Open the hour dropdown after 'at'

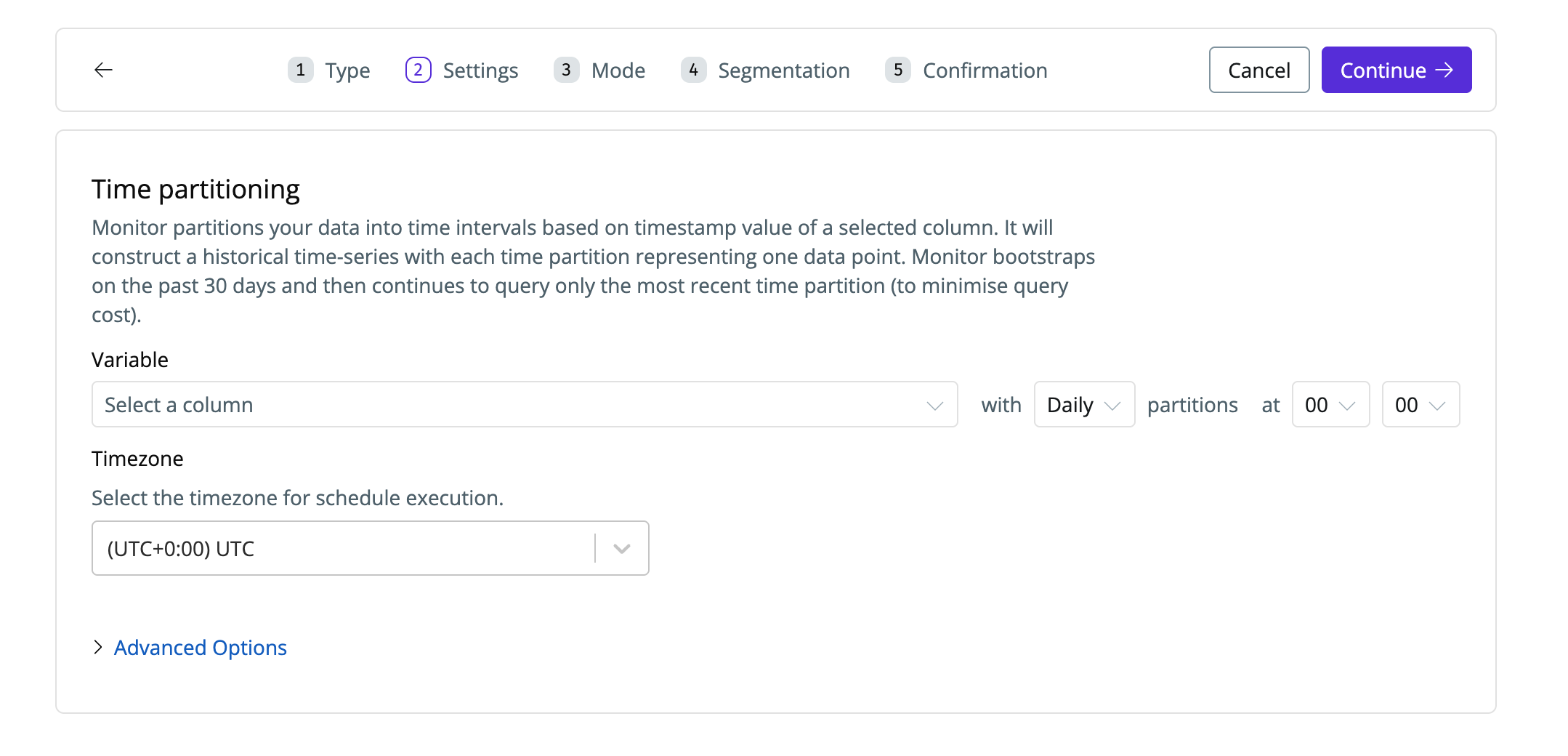pos(1330,405)
